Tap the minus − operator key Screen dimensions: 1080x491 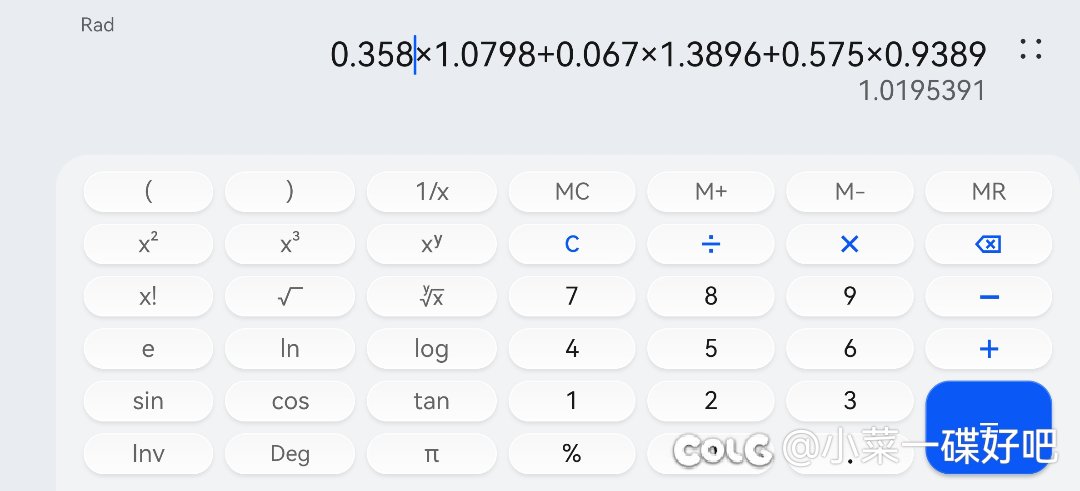(x=988, y=297)
